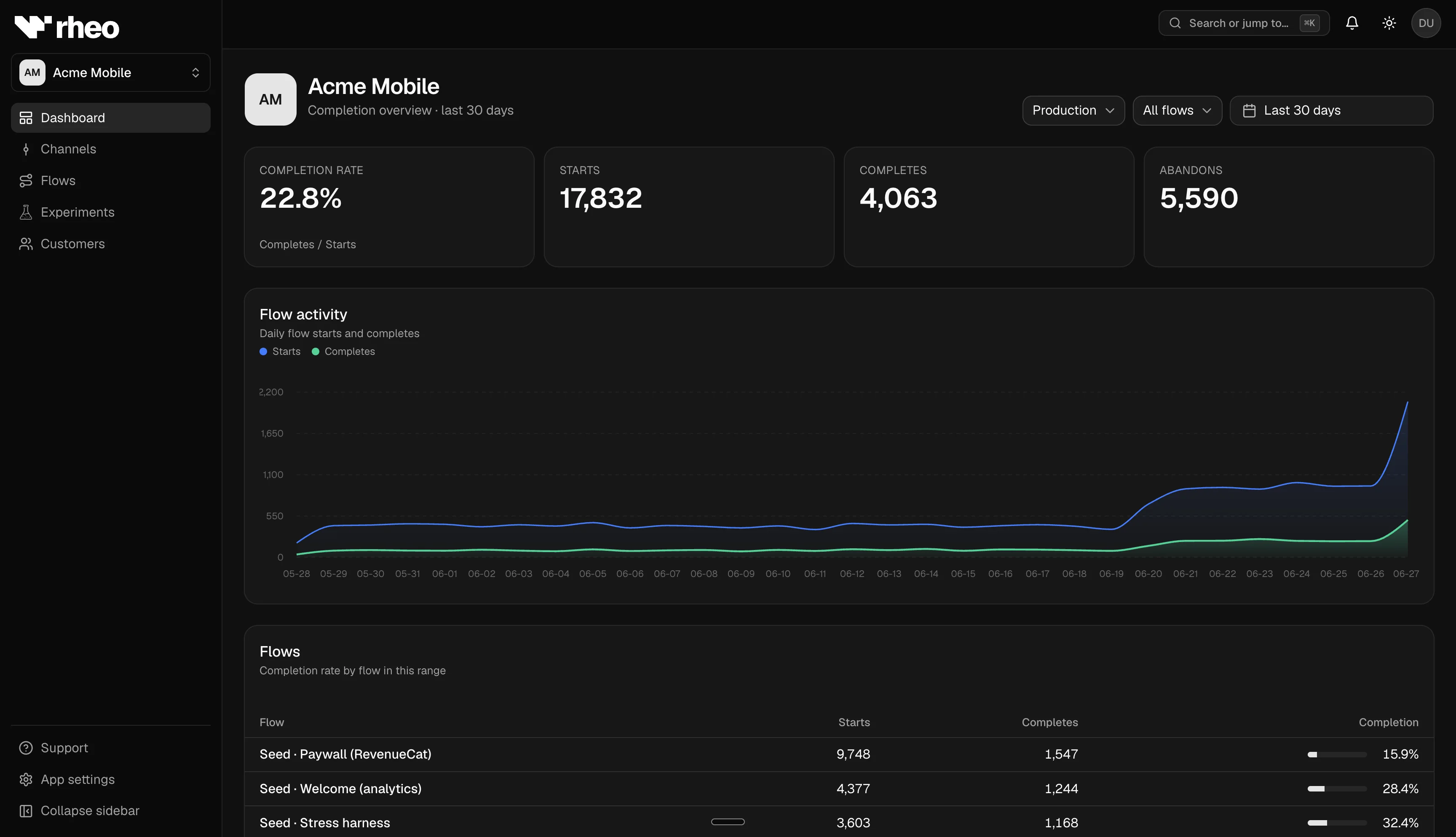
Task: Click the 28.4% completion progress bar
Action: click(1337, 789)
